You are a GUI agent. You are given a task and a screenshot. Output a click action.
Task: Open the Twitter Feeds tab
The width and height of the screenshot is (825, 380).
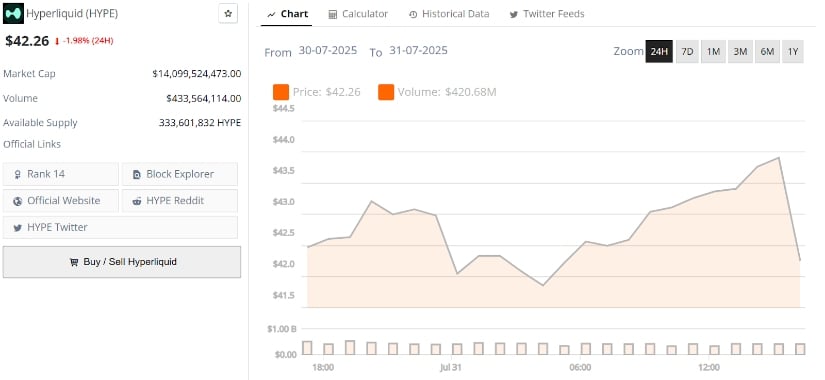[x=547, y=14]
